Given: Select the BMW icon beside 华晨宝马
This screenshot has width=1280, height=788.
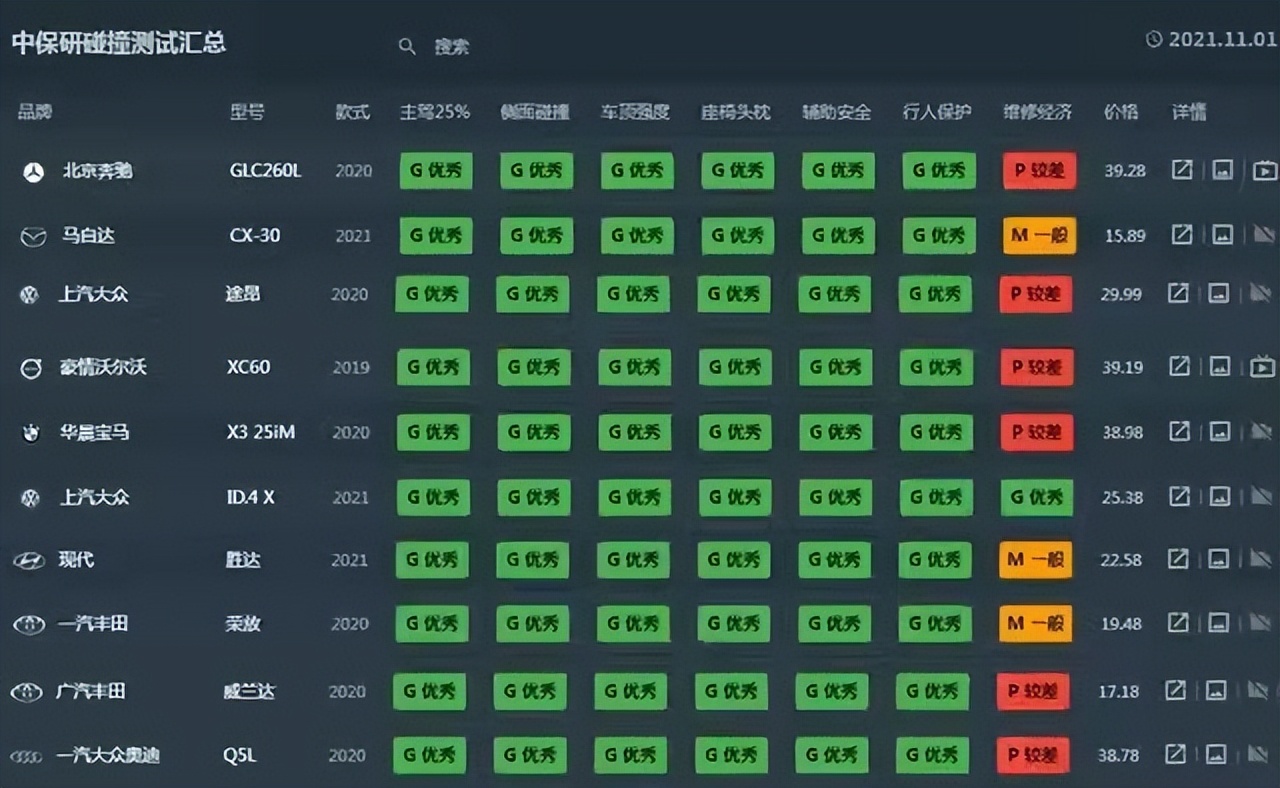Looking at the screenshot, I should [x=31, y=432].
